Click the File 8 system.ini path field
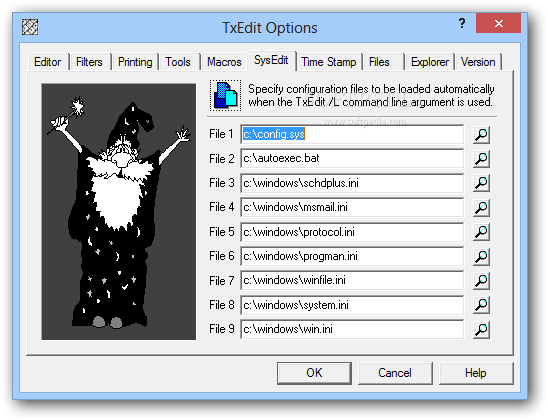Viewport: 548px width, 420px height. (x=352, y=305)
